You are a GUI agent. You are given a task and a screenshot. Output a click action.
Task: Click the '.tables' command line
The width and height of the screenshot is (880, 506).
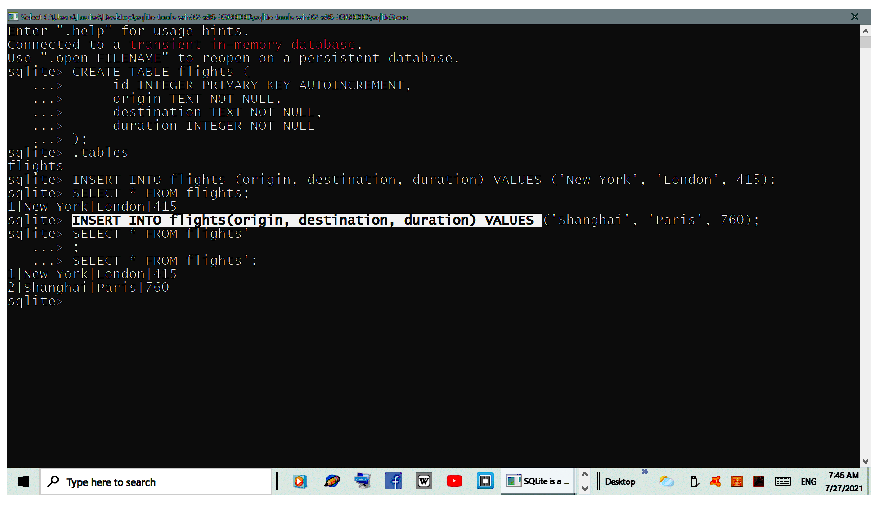point(100,153)
